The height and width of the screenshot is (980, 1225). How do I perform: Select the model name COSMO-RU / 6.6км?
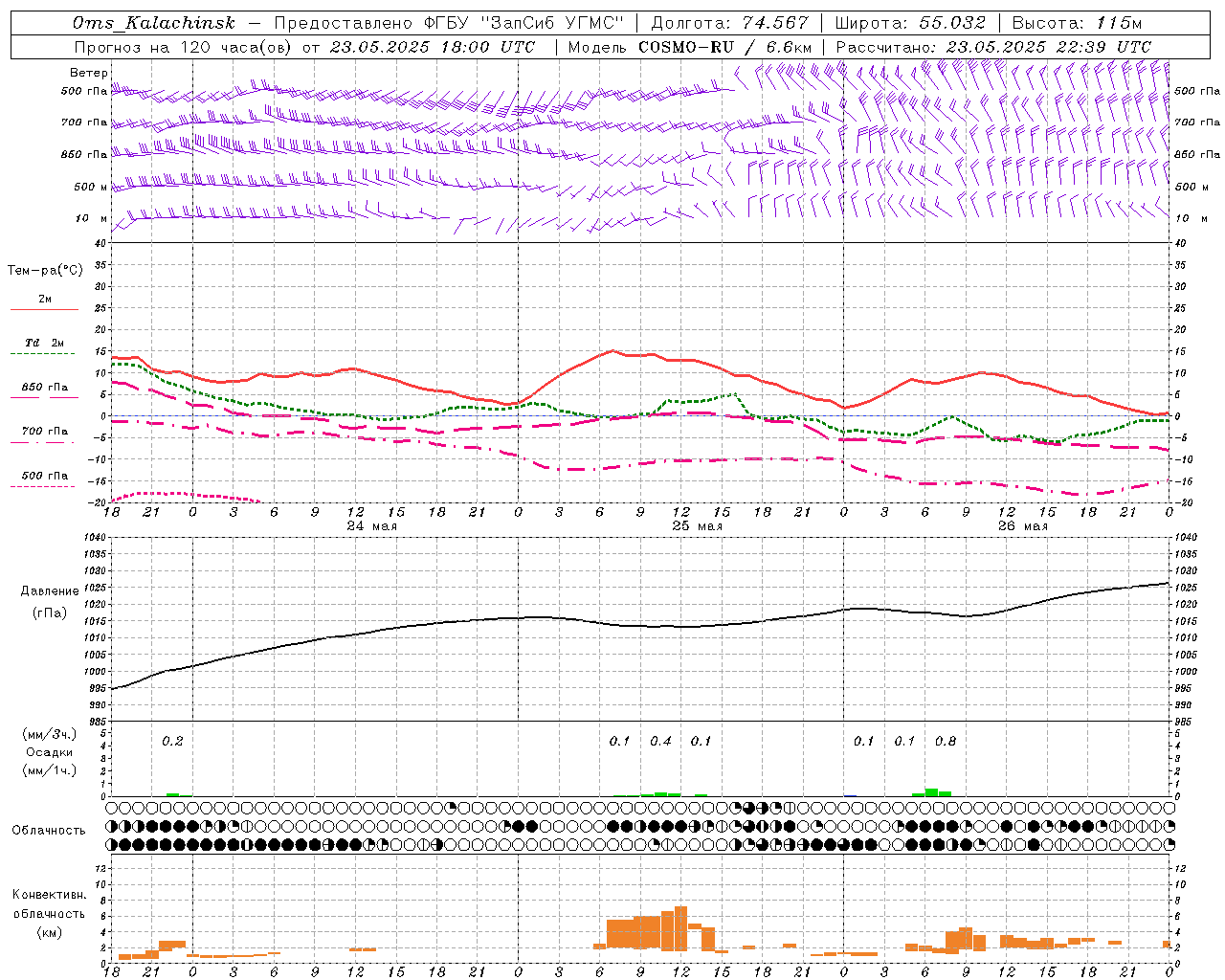pyautogui.click(x=724, y=47)
